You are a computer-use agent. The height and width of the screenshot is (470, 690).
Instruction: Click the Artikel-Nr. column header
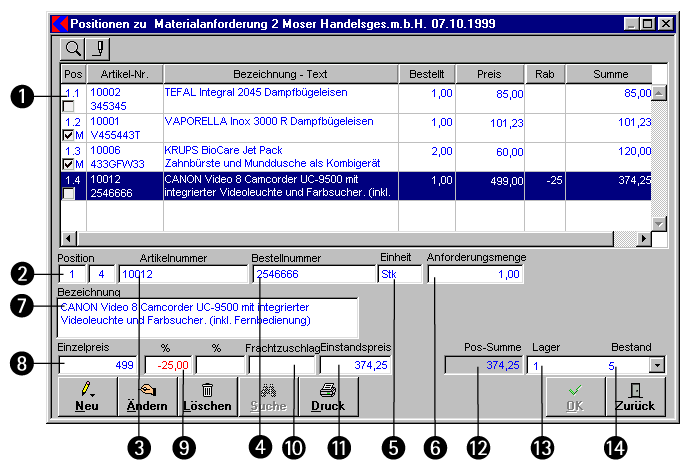click(125, 74)
